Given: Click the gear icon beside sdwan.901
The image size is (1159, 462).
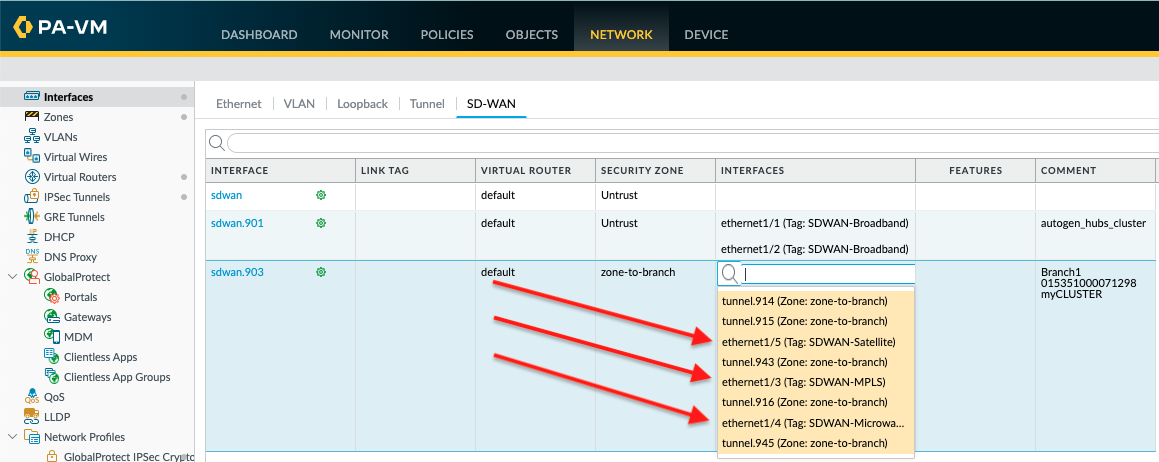Looking at the screenshot, I should [x=321, y=223].
